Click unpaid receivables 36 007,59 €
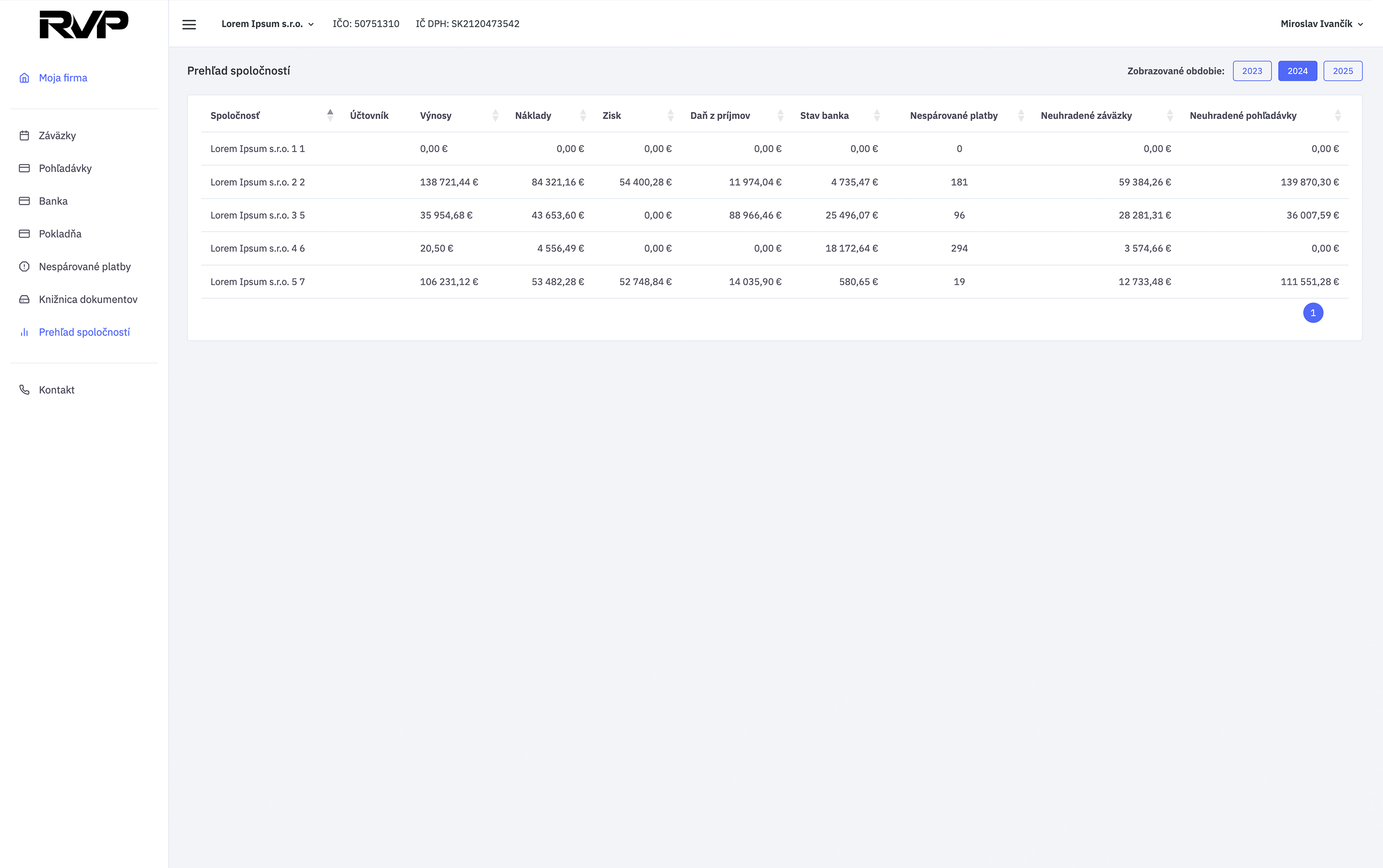Screen dimensions: 1383x868 click(1312, 215)
